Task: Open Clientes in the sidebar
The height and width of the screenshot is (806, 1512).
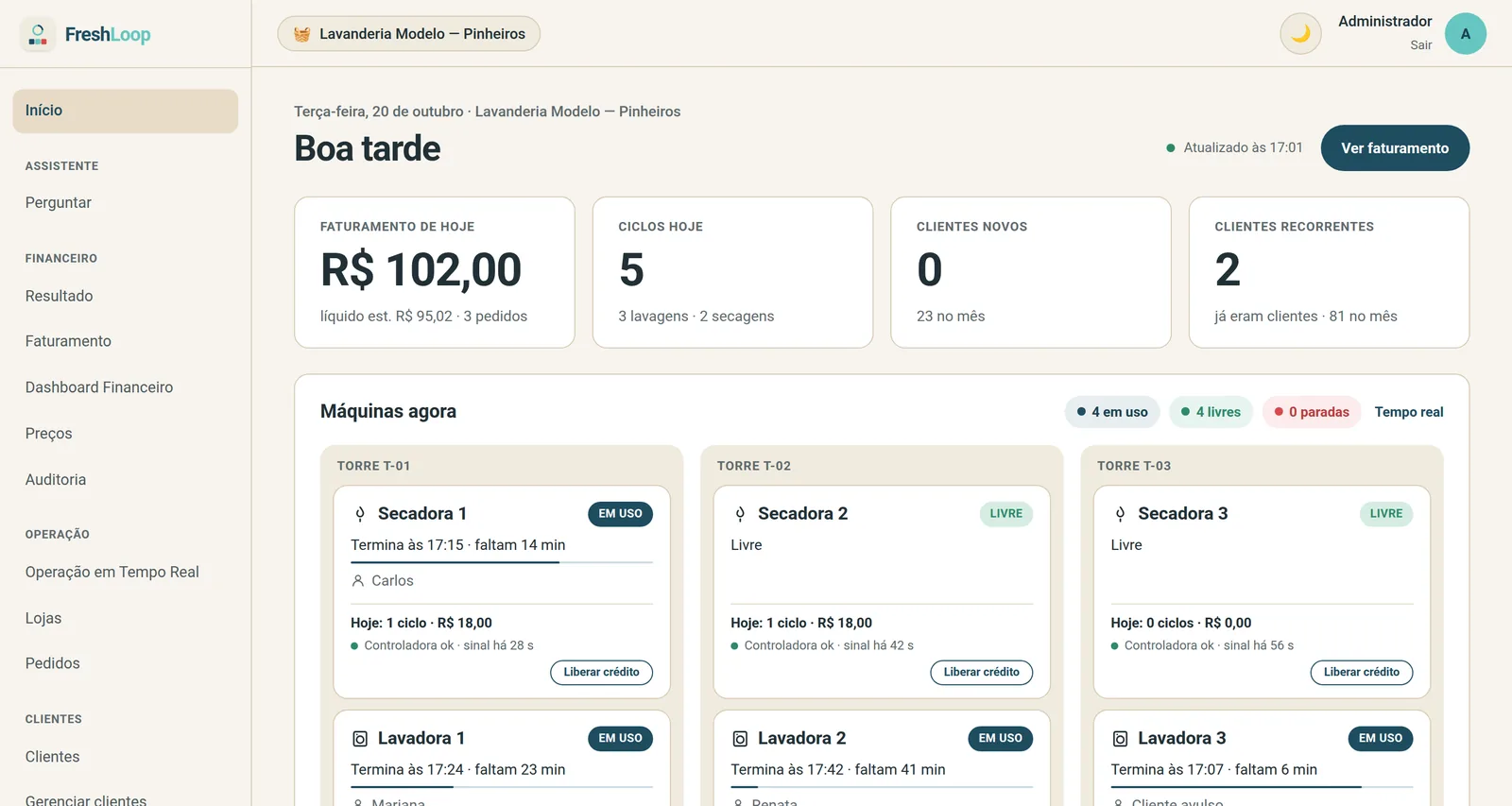Action: coord(53,757)
